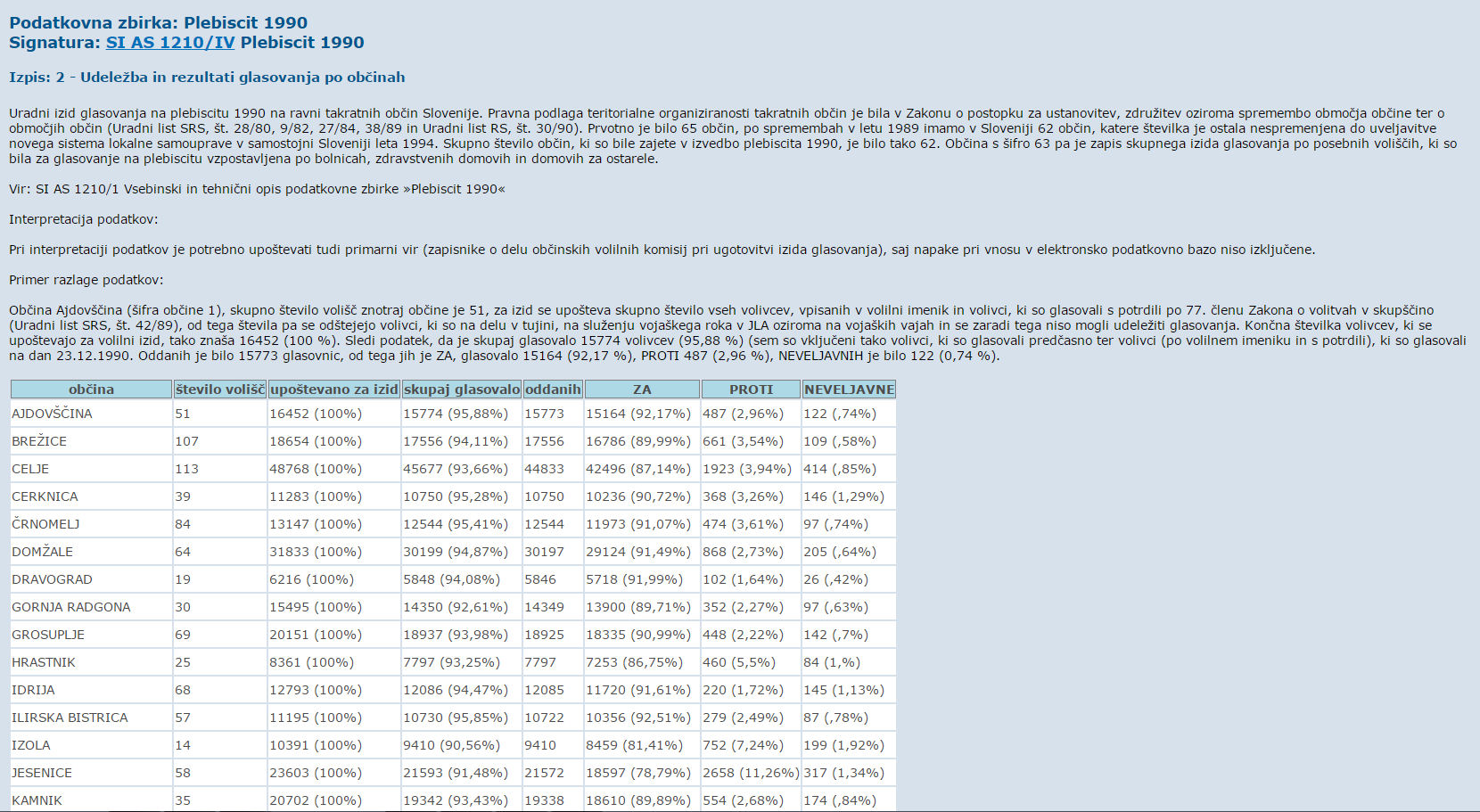1480x812 pixels.
Task: Select the BREŽICE row name
Action: [x=39, y=441]
